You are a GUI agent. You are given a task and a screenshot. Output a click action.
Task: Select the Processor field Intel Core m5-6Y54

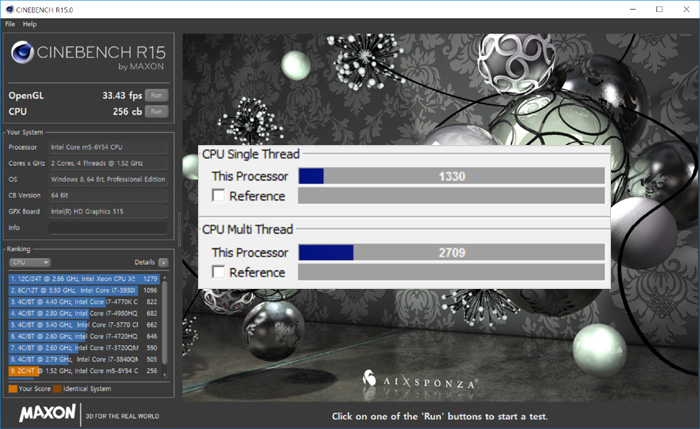(108, 147)
